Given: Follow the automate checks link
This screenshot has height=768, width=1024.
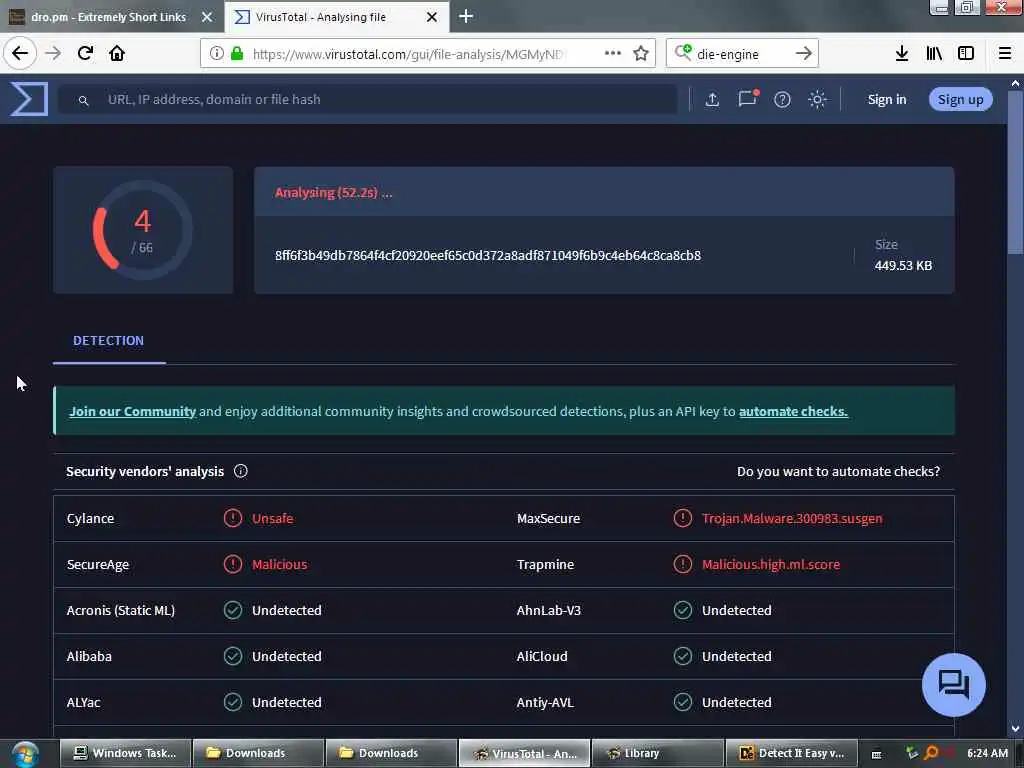Looking at the screenshot, I should [793, 411].
